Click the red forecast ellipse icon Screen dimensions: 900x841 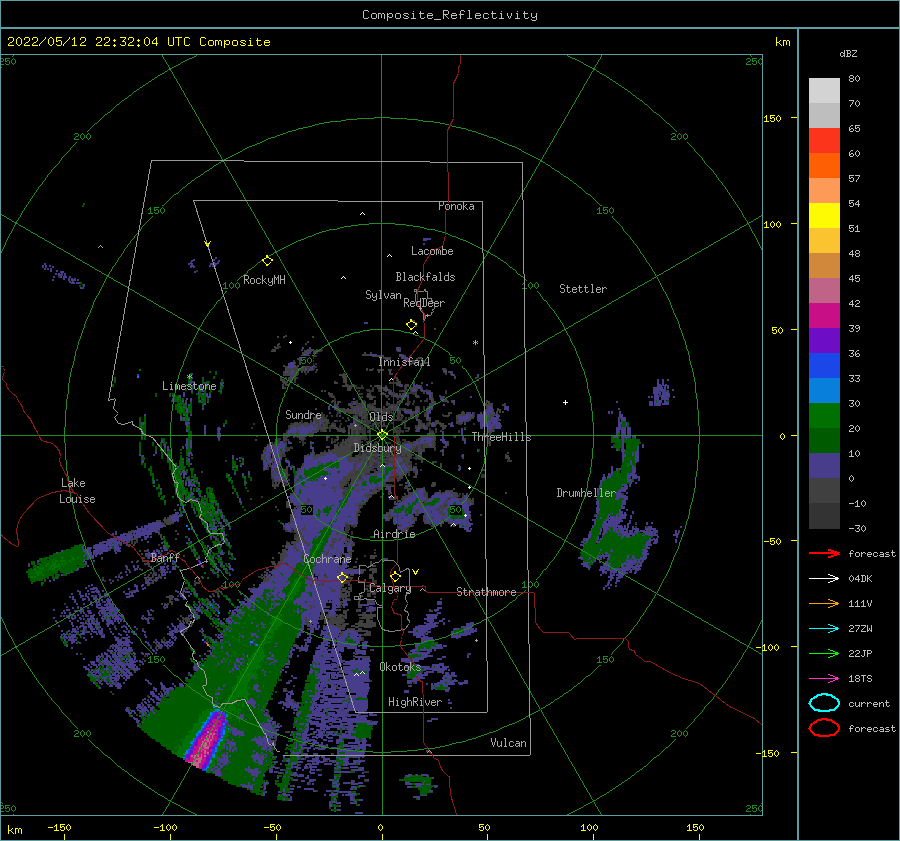coord(824,728)
